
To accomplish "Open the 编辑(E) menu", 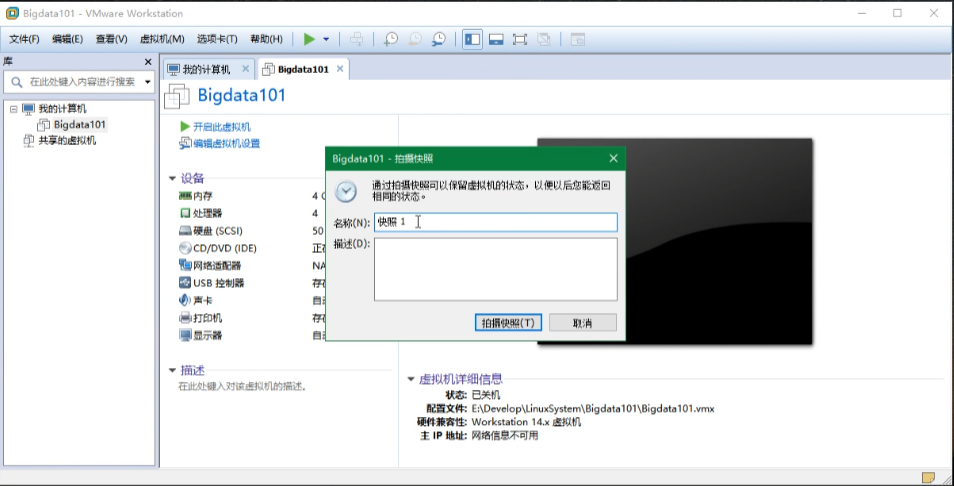I will (x=68, y=39).
